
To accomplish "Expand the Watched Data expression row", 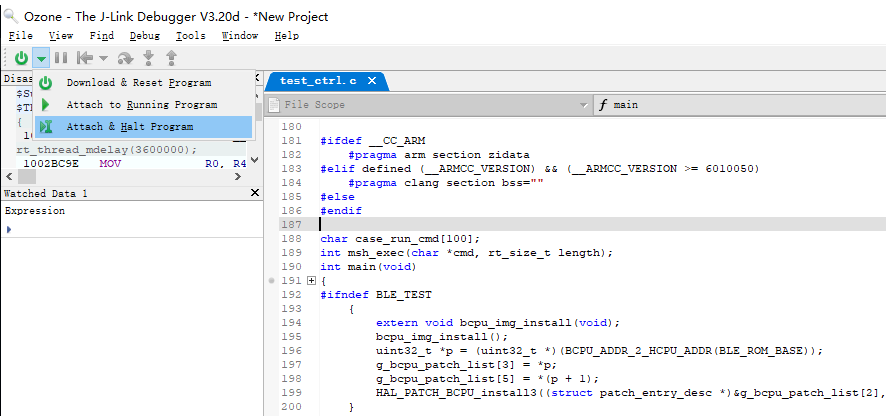I will point(9,229).
